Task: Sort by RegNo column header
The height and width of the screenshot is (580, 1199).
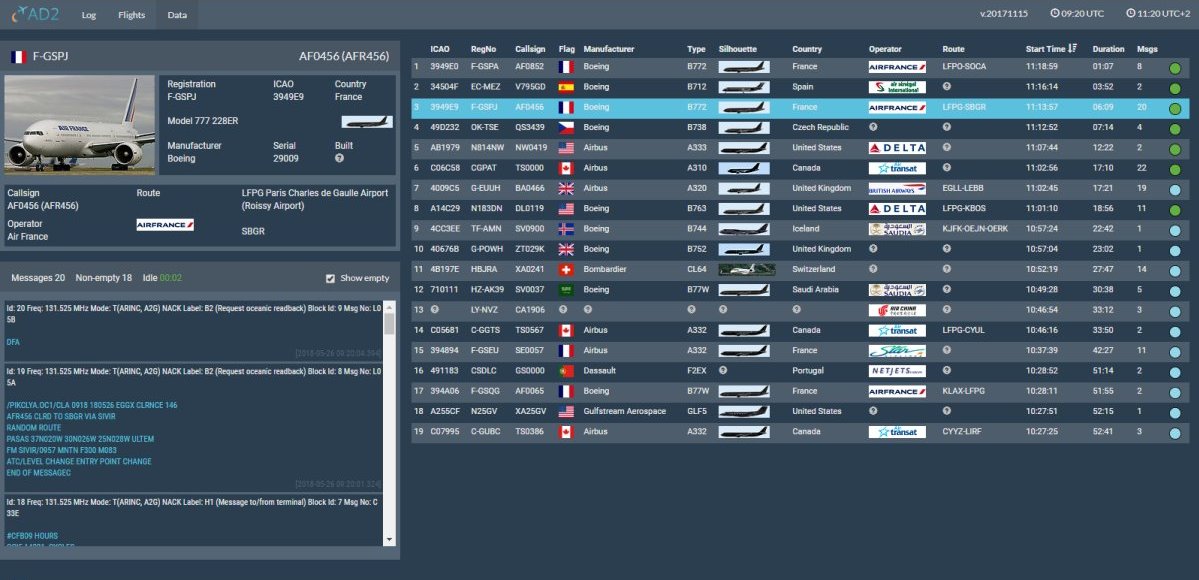Action: [483, 49]
